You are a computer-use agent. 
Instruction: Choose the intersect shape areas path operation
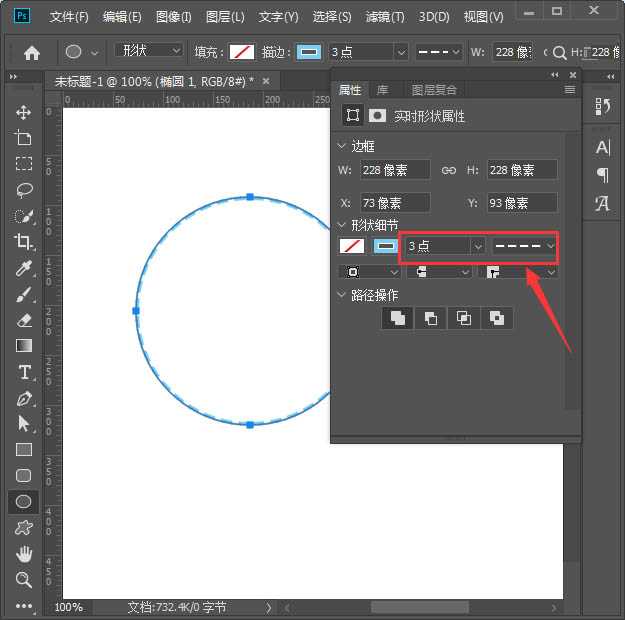[463, 318]
